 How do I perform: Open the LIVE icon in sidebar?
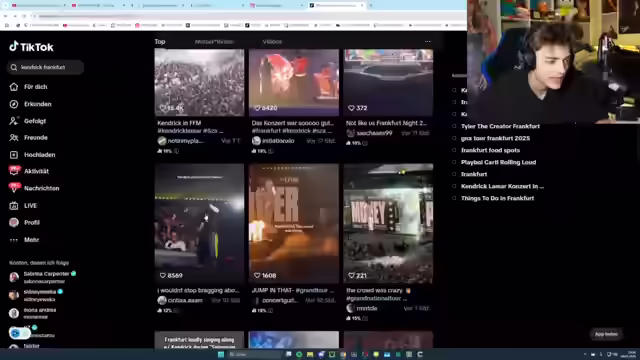click(x=14, y=206)
